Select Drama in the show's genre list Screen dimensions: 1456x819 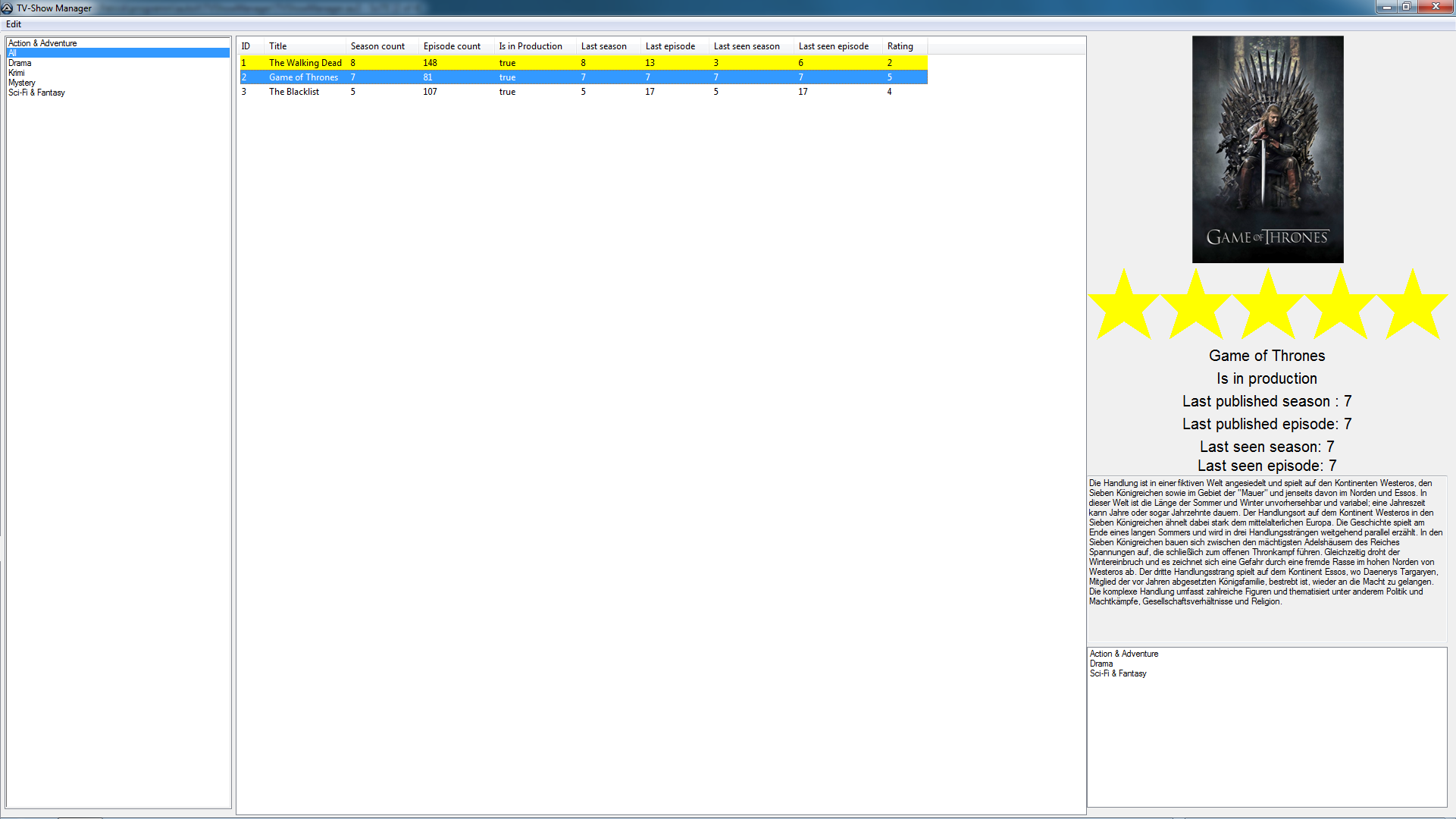(x=1101, y=664)
